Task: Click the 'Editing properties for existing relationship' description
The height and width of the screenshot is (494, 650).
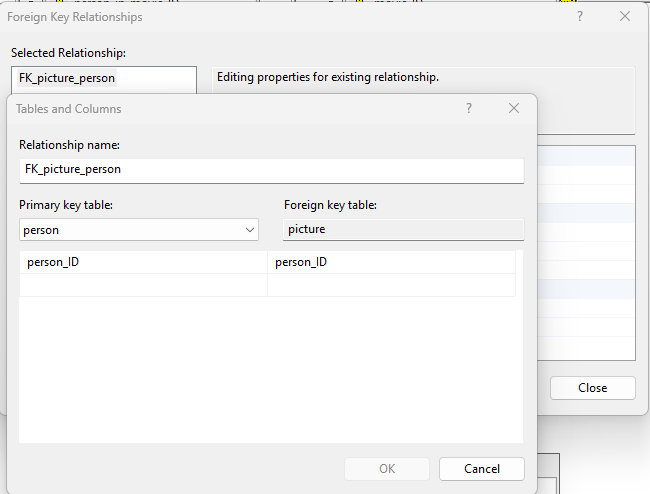Action: click(x=327, y=77)
